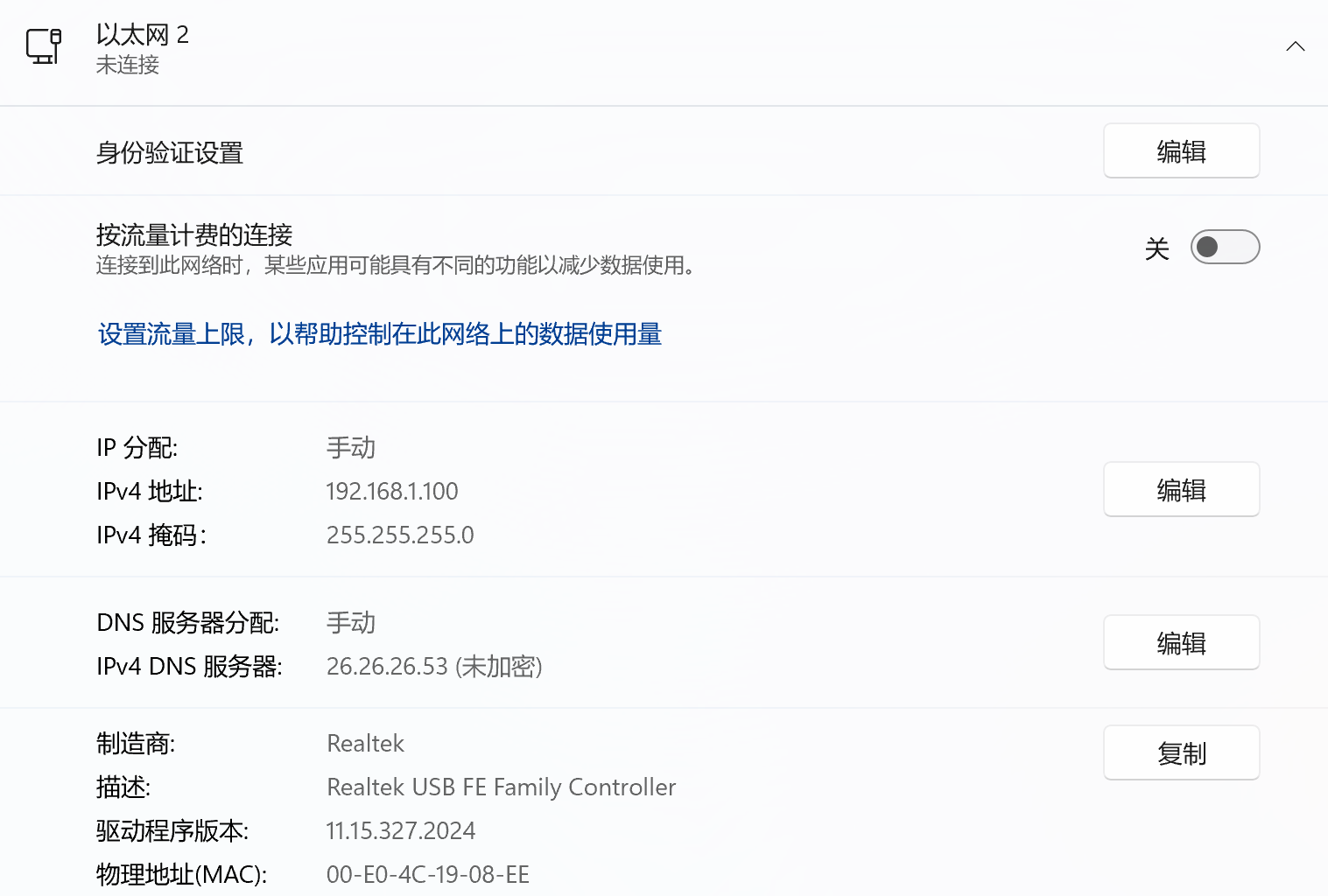Copy adapter properties using 复制 button
This screenshot has height=896, width=1328.
coord(1181,752)
